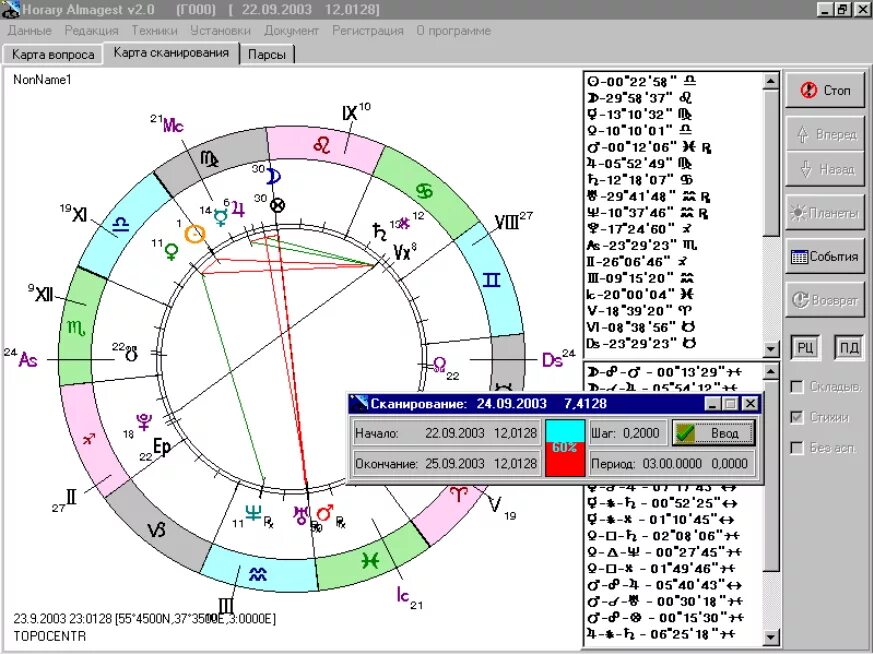The width and height of the screenshot is (873, 654).
Task: Click the Gemini sign segment
Action: click(x=491, y=280)
